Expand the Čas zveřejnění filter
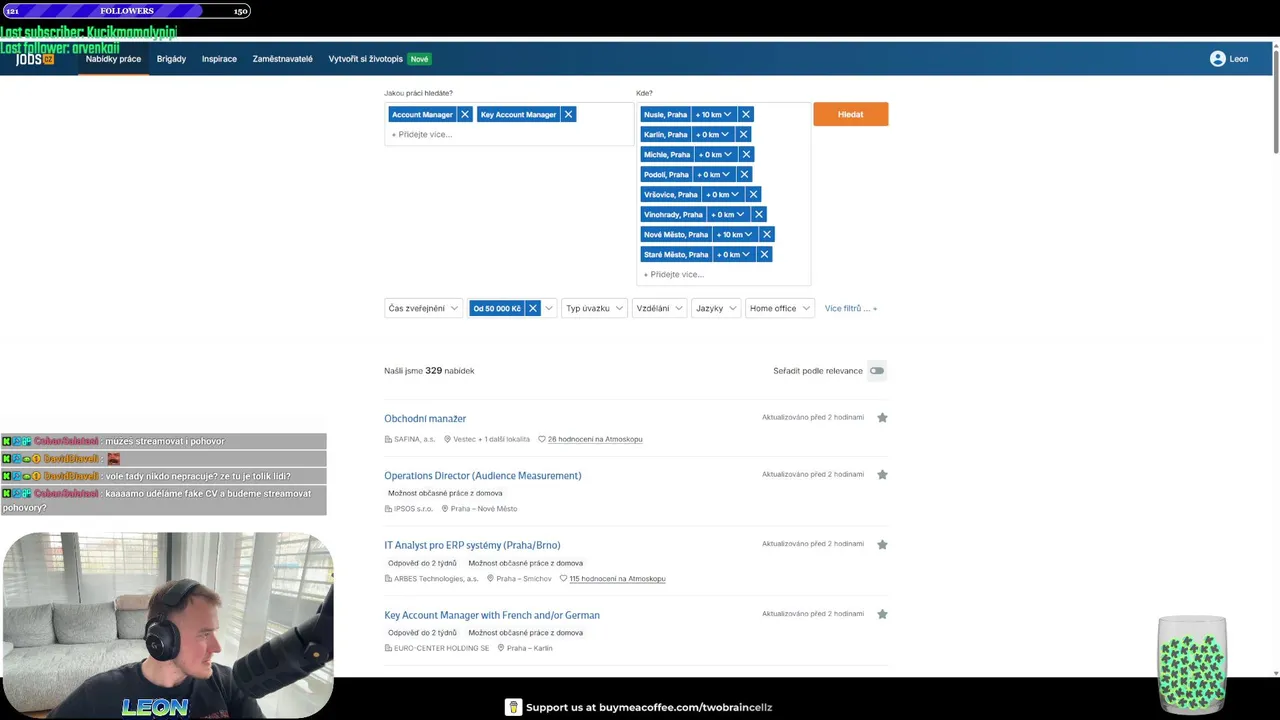This screenshot has height=720, width=1280. (423, 309)
